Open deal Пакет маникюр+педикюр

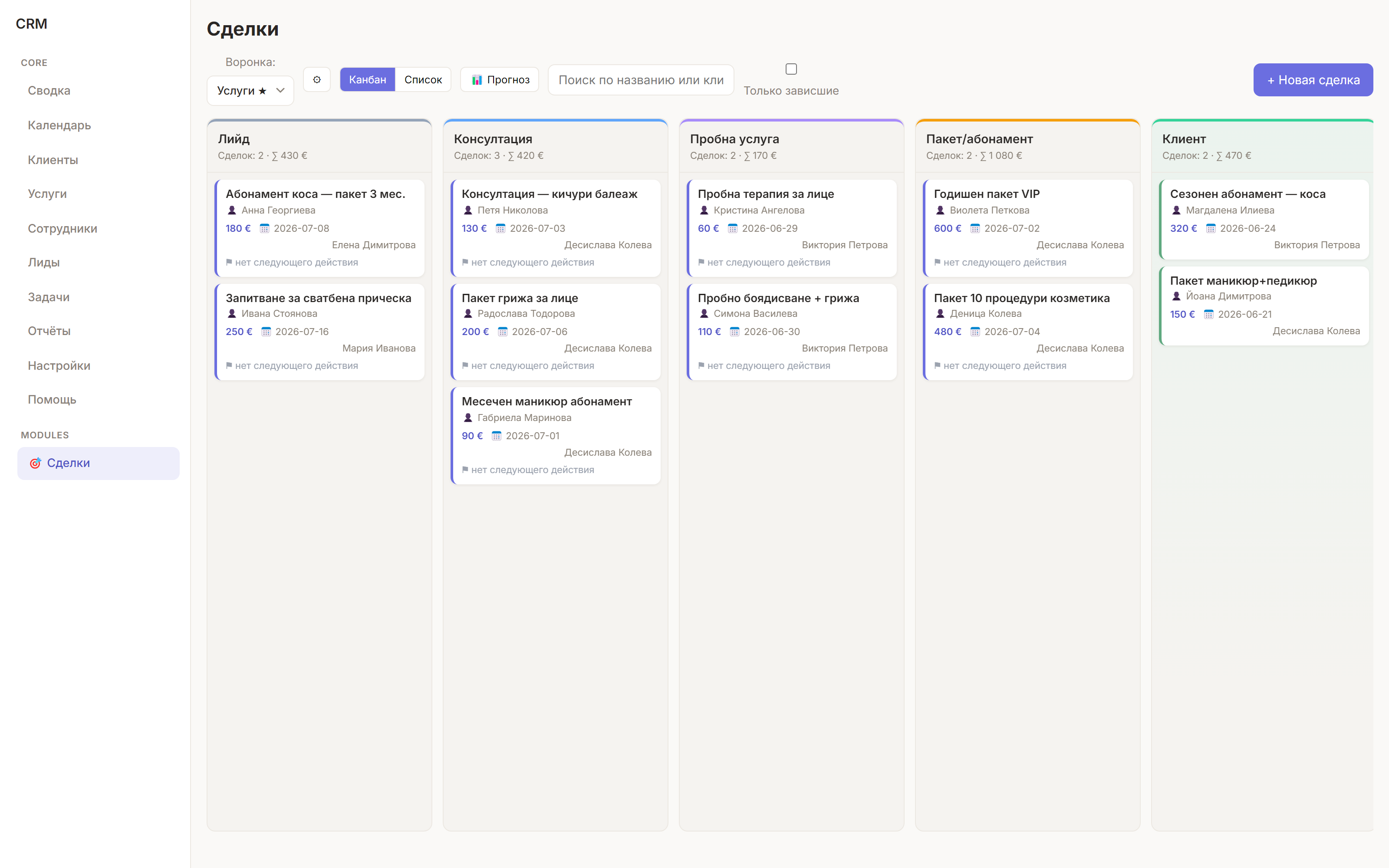(1264, 306)
